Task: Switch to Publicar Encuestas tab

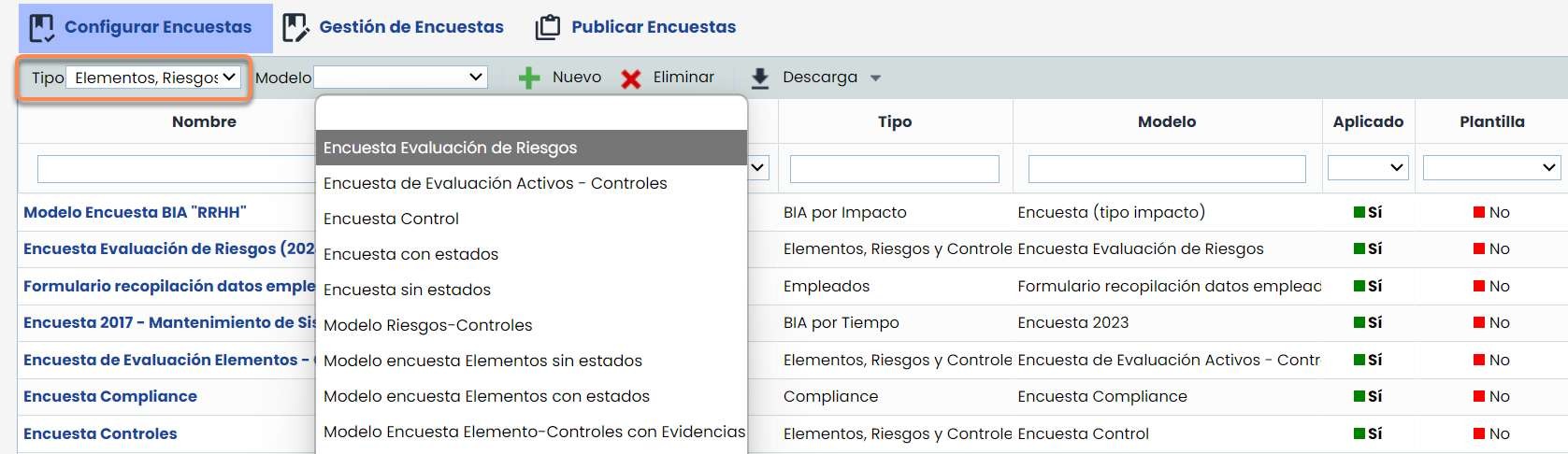Action: 653,27
